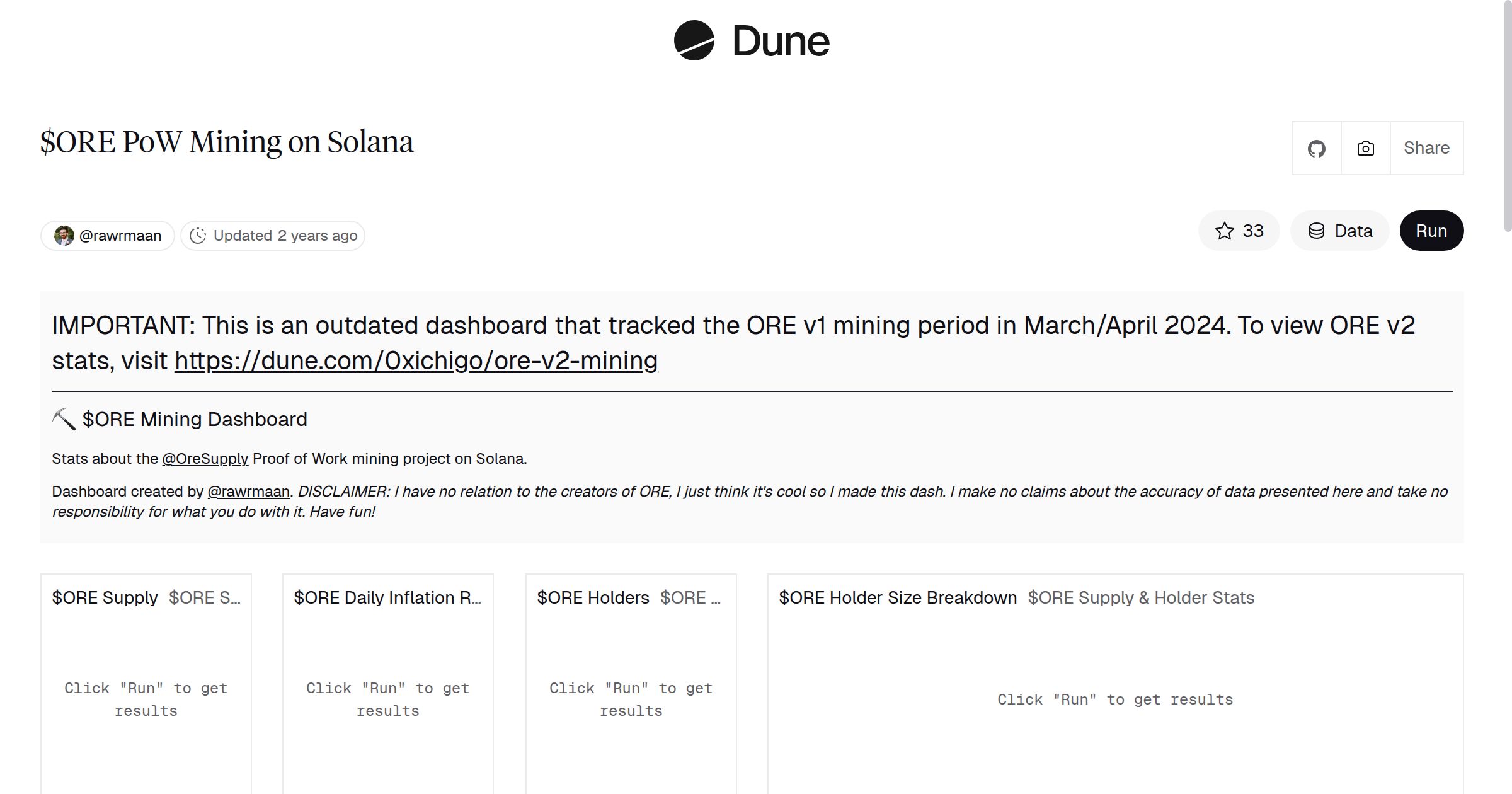Image resolution: width=1512 pixels, height=794 pixels.
Task: Click the Share button
Action: [x=1426, y=147]
